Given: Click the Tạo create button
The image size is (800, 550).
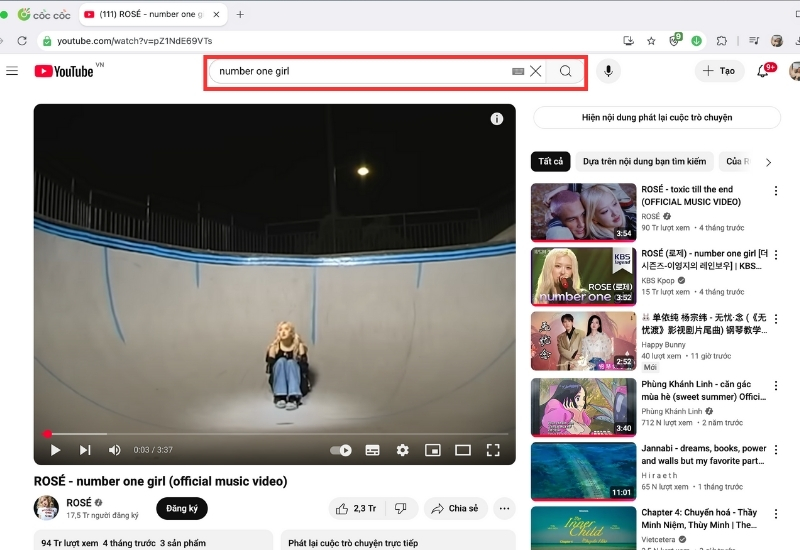Looking at the screenshot, I should 719,71.
